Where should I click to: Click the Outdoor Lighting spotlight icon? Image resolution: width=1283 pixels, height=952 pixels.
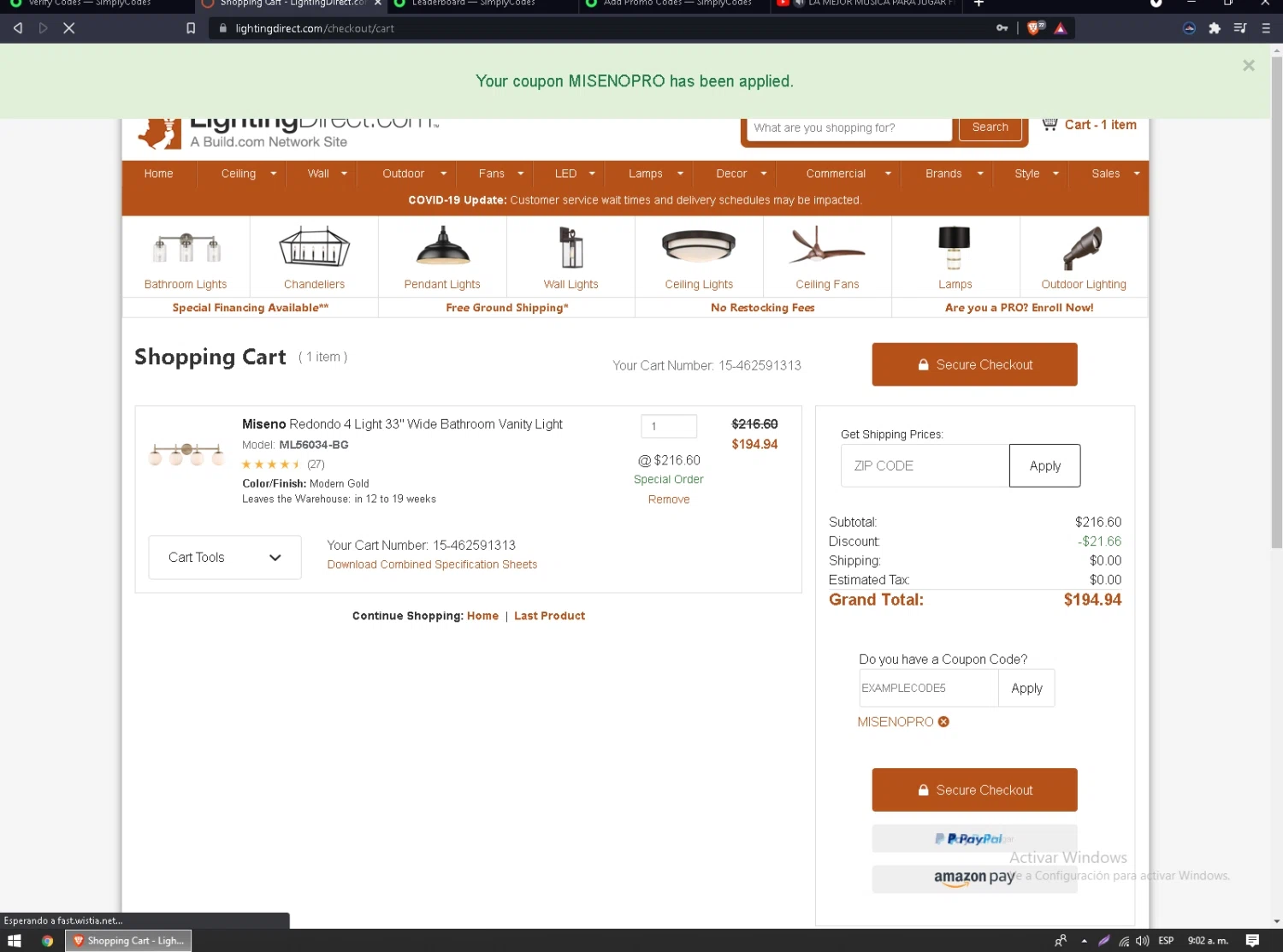pyautogui.click(x=1083, y=247)
